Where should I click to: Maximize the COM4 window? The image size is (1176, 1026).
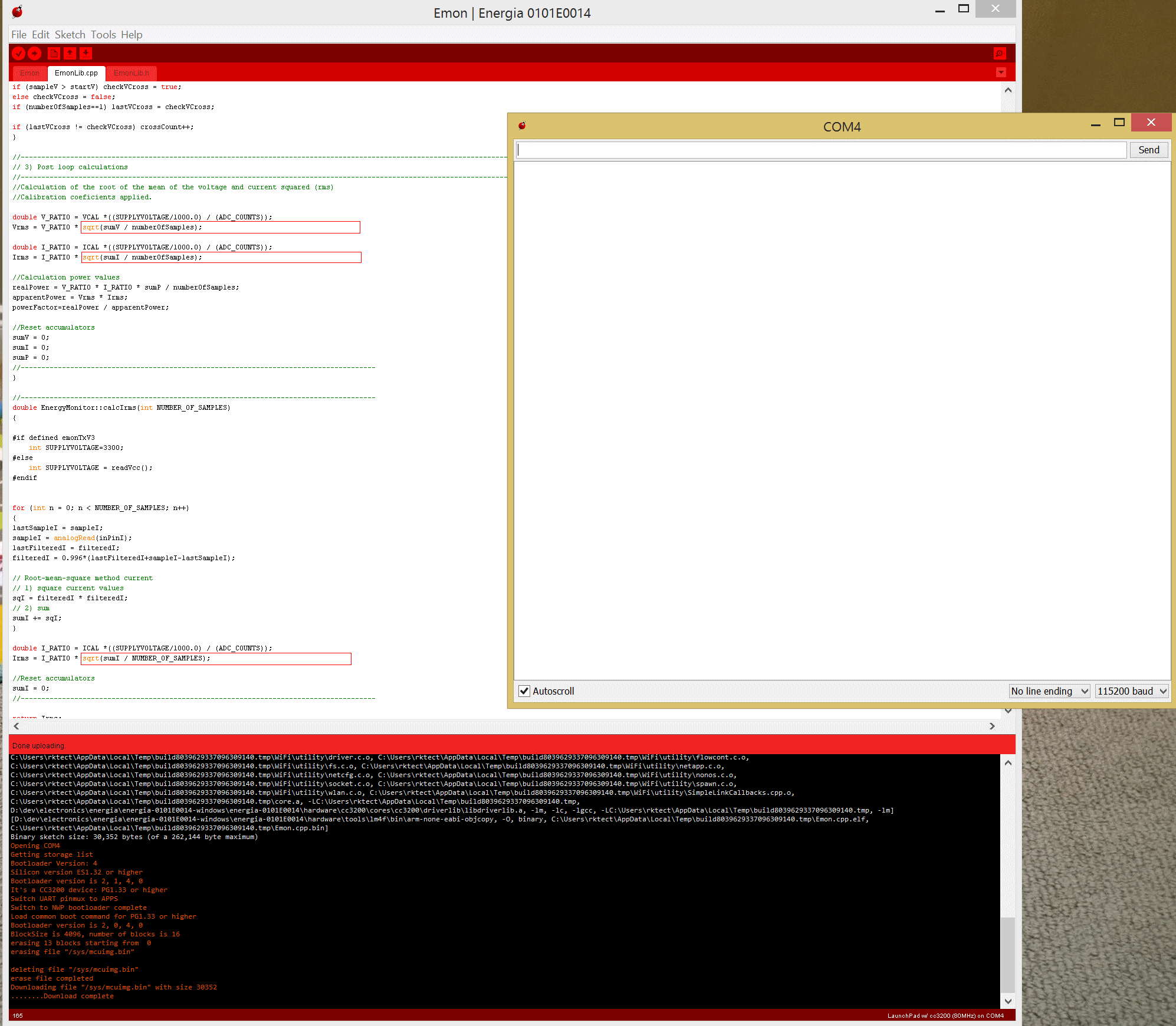coord(1119,123)
